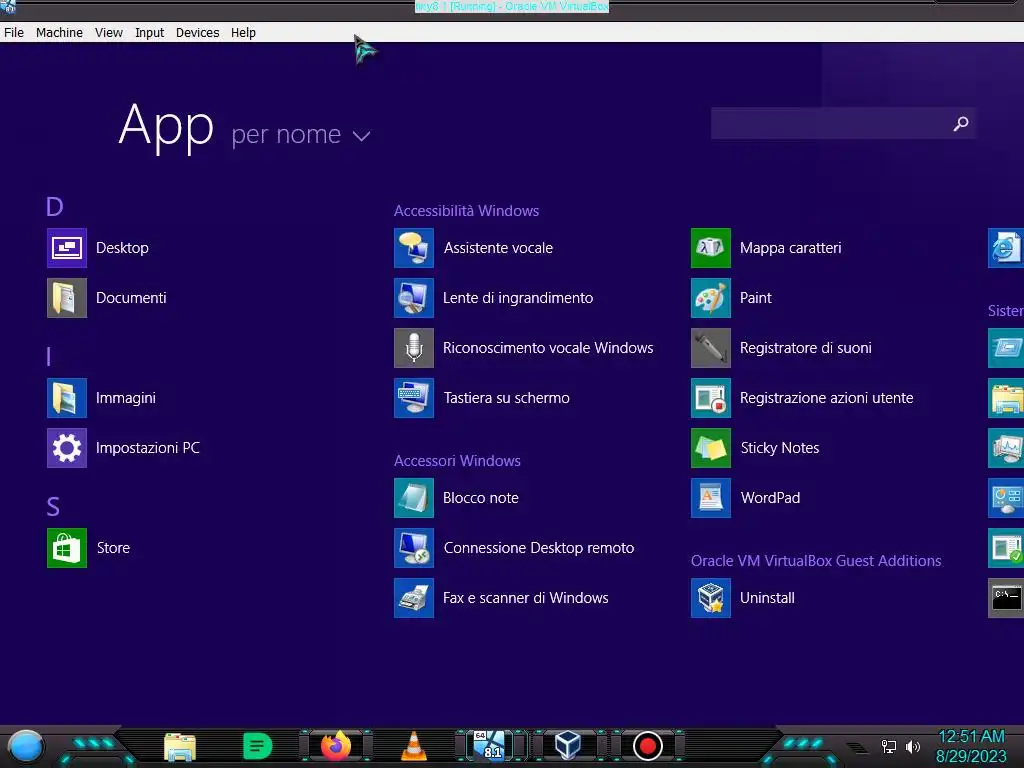Open Connessione Desktop remoto icon
The image size is (1024, 768).
[414, 548]
